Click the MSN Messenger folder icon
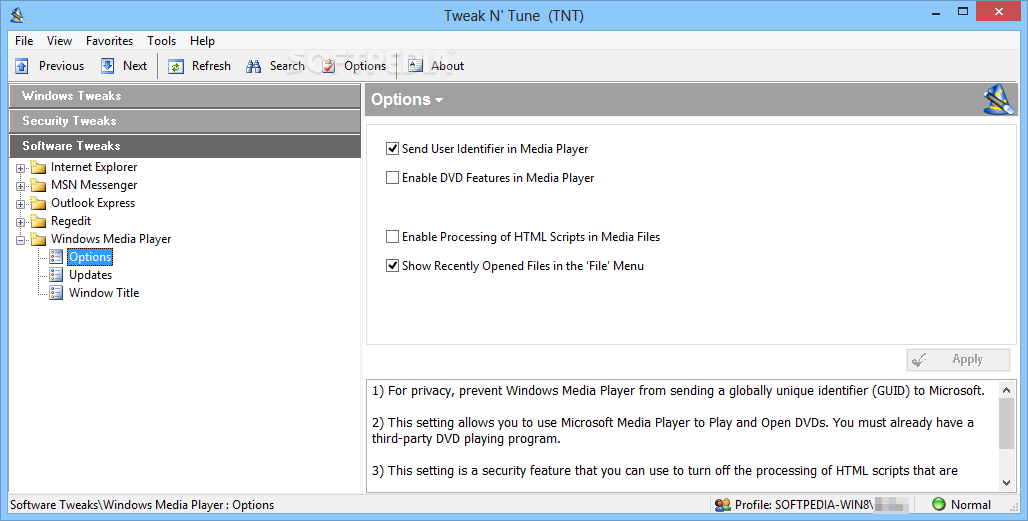Screen dimensions: 1028x521 click(x=38, y=185)
